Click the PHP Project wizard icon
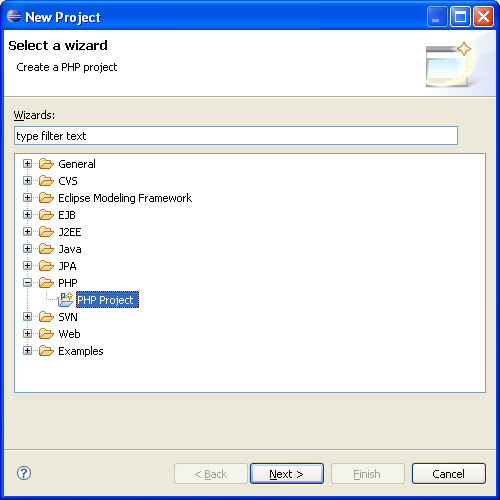The width and height of the screenshot is (500, 500). point(65,299)
